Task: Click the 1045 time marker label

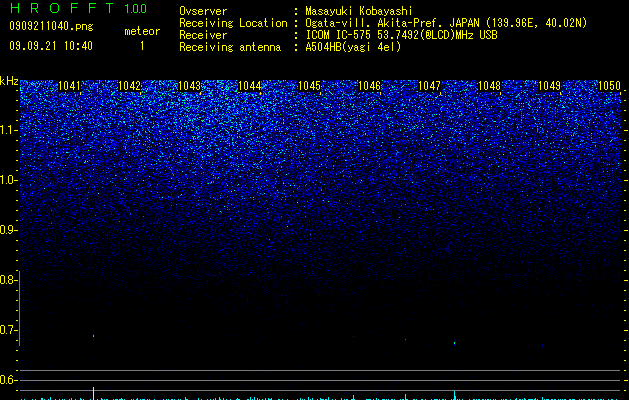Action: (310, 86)
